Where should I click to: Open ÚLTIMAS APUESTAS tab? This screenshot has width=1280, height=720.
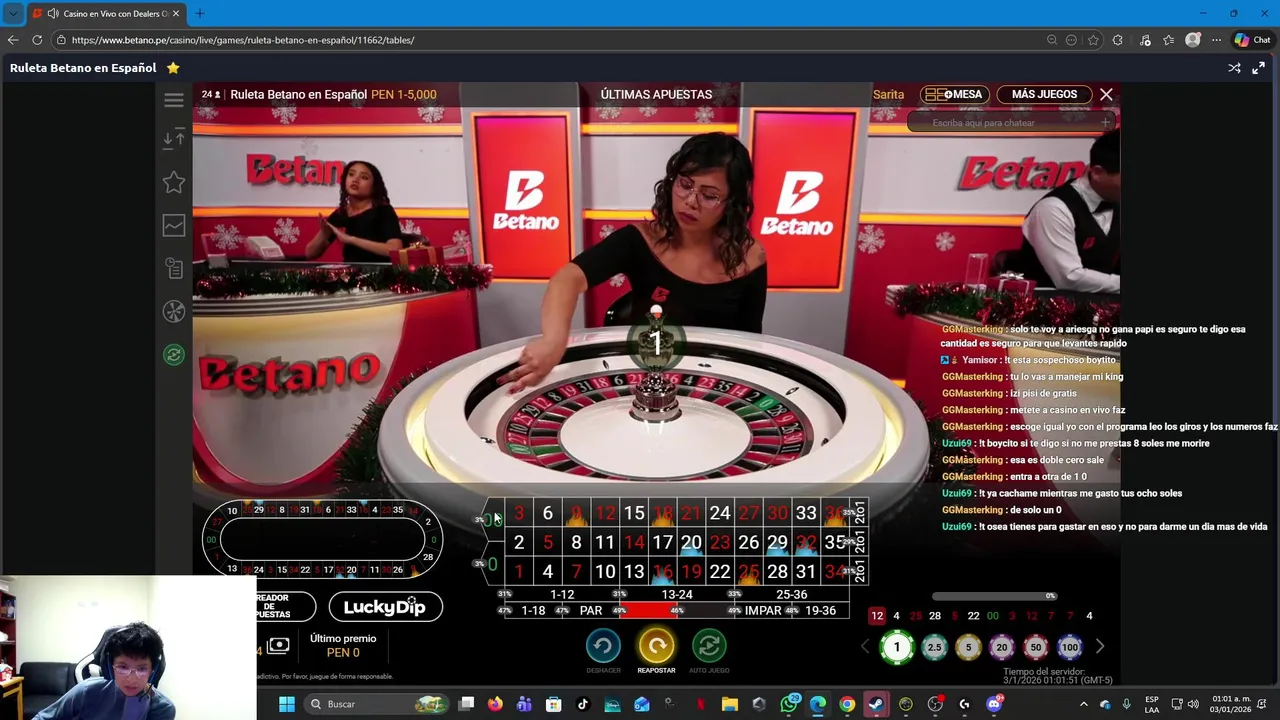(656, 94)
